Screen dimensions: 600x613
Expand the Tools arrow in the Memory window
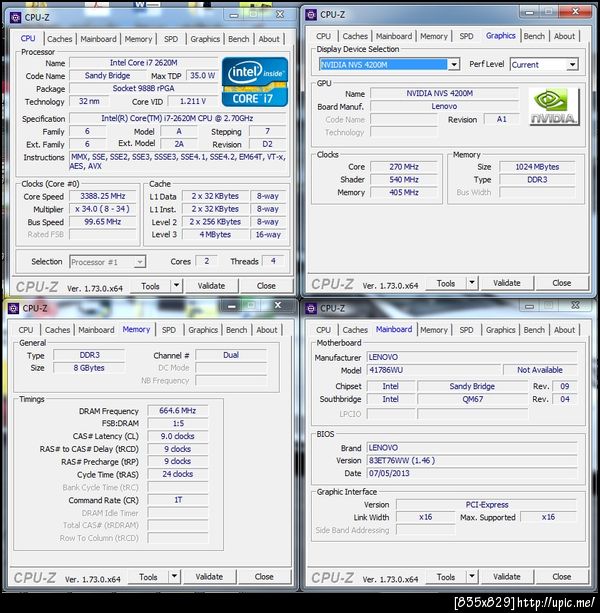pyautogui.click(x=174, y=577)
